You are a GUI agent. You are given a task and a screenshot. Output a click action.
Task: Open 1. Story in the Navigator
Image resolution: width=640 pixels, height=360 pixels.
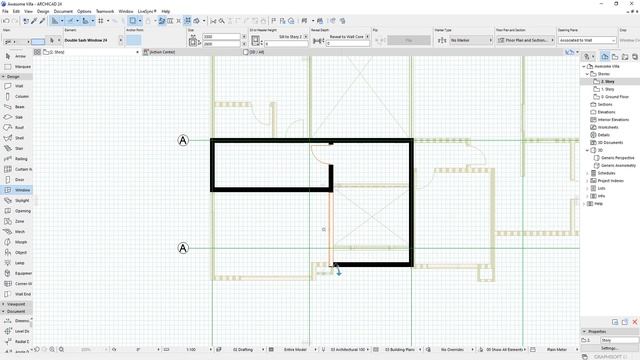click(x=607, y=89)
